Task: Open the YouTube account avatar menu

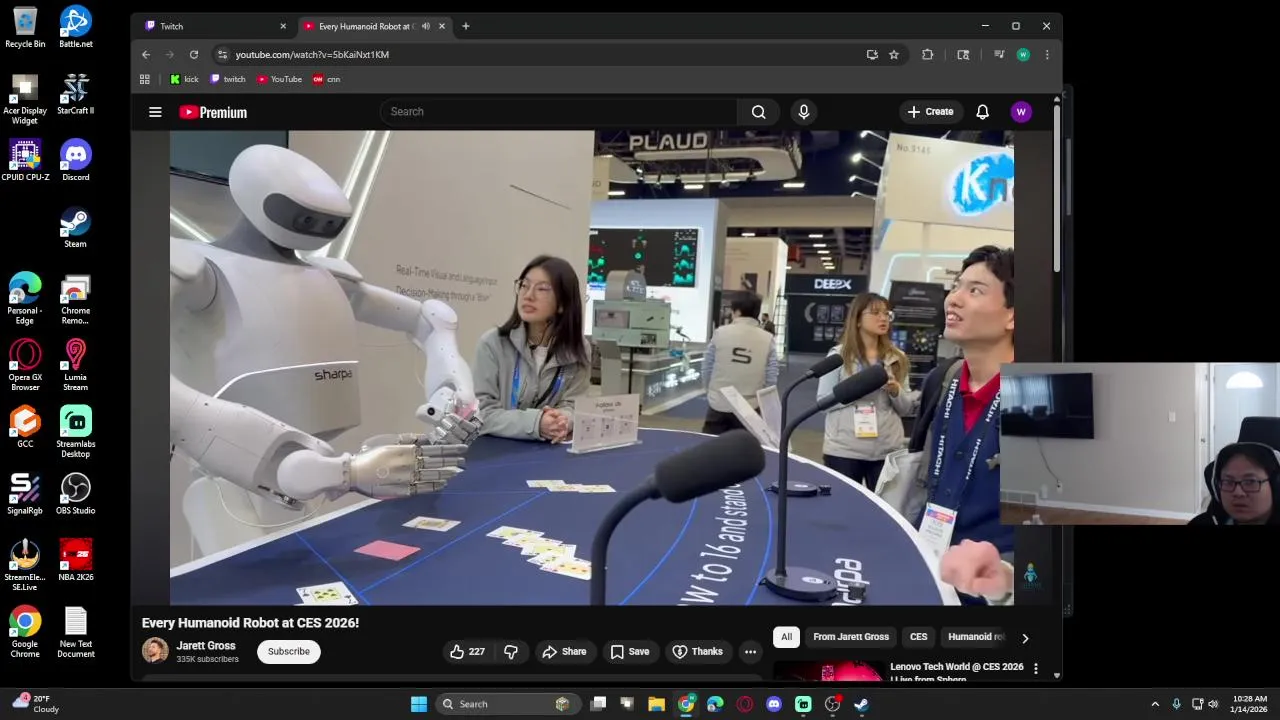Action: [1021, 112]
